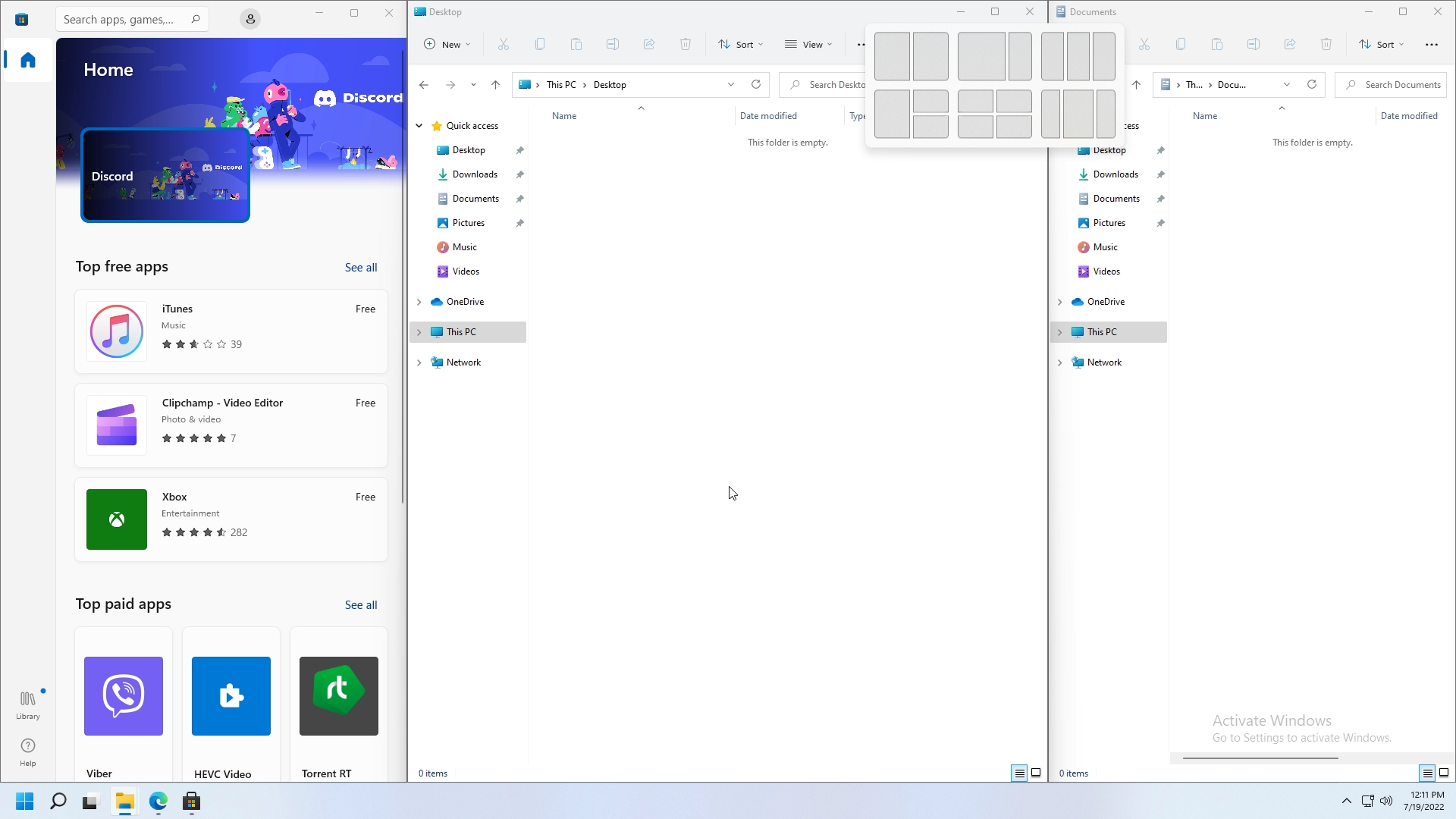Screen dimensions: 1456x819
Task: Open Viber paid app tile
Action: 124,704
